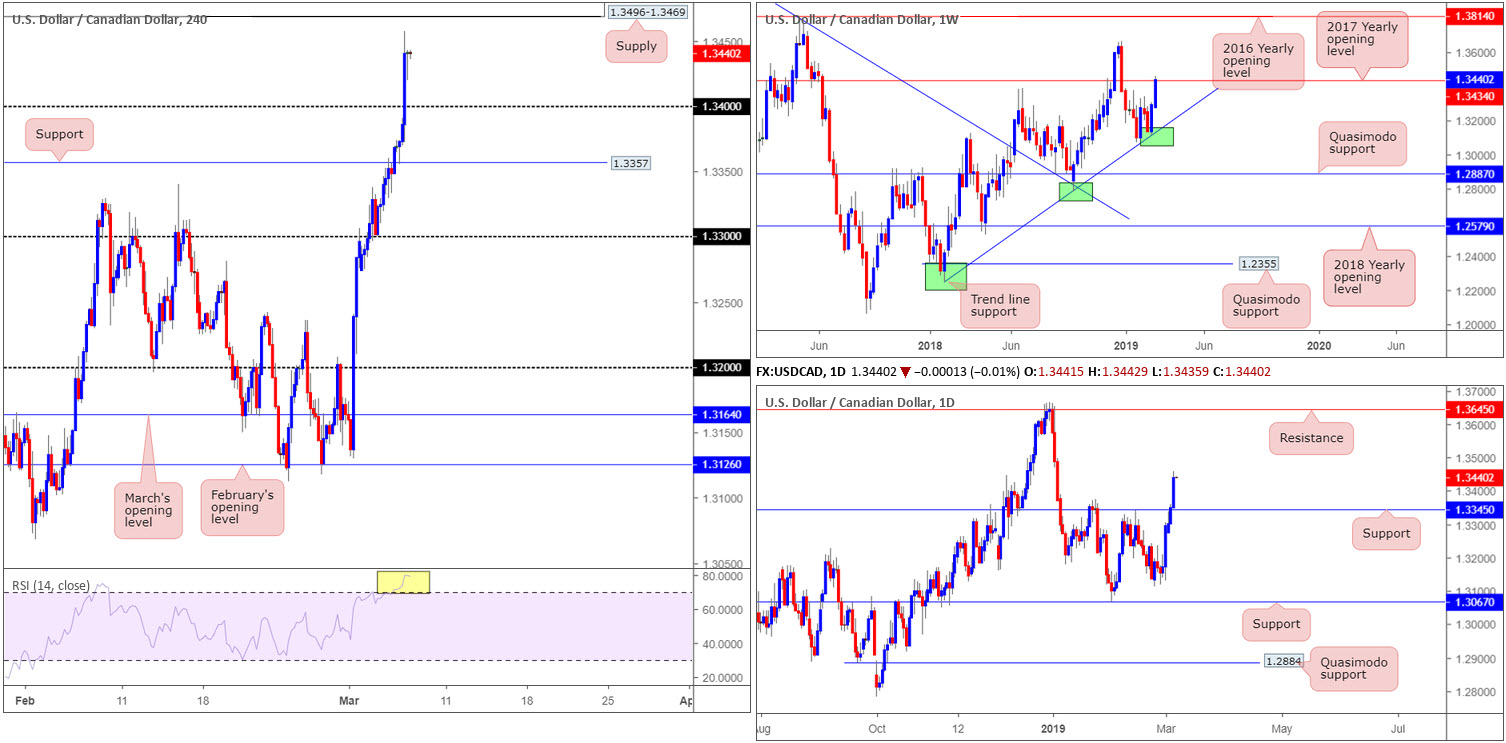Select red 1.34402 price tag on 240 chart
Viewport: 1506px width, 743px height.
pos(720,53)
